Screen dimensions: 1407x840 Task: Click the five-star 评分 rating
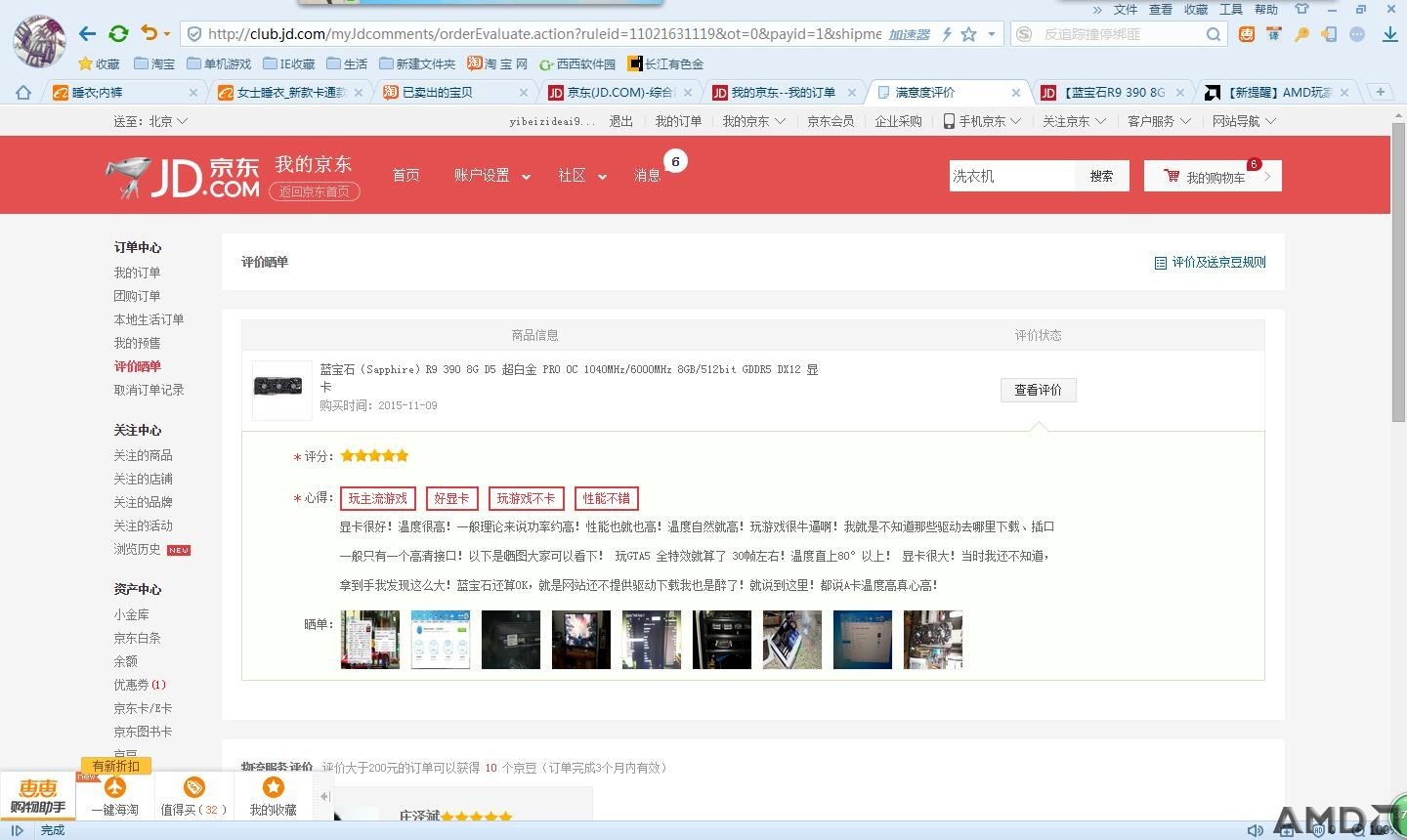(x=374, y=456)
